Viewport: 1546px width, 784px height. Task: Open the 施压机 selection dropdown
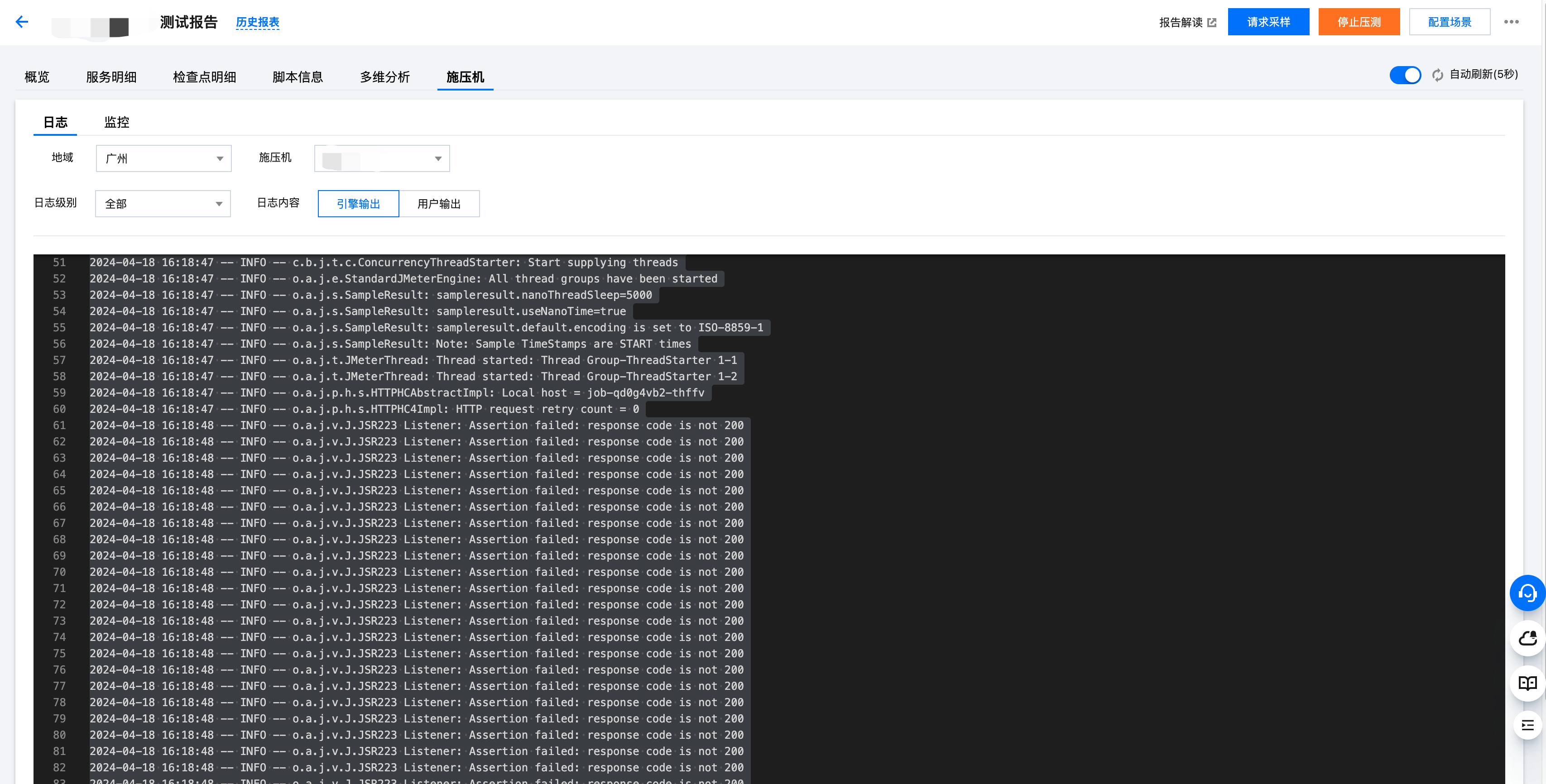coord(382,159)
